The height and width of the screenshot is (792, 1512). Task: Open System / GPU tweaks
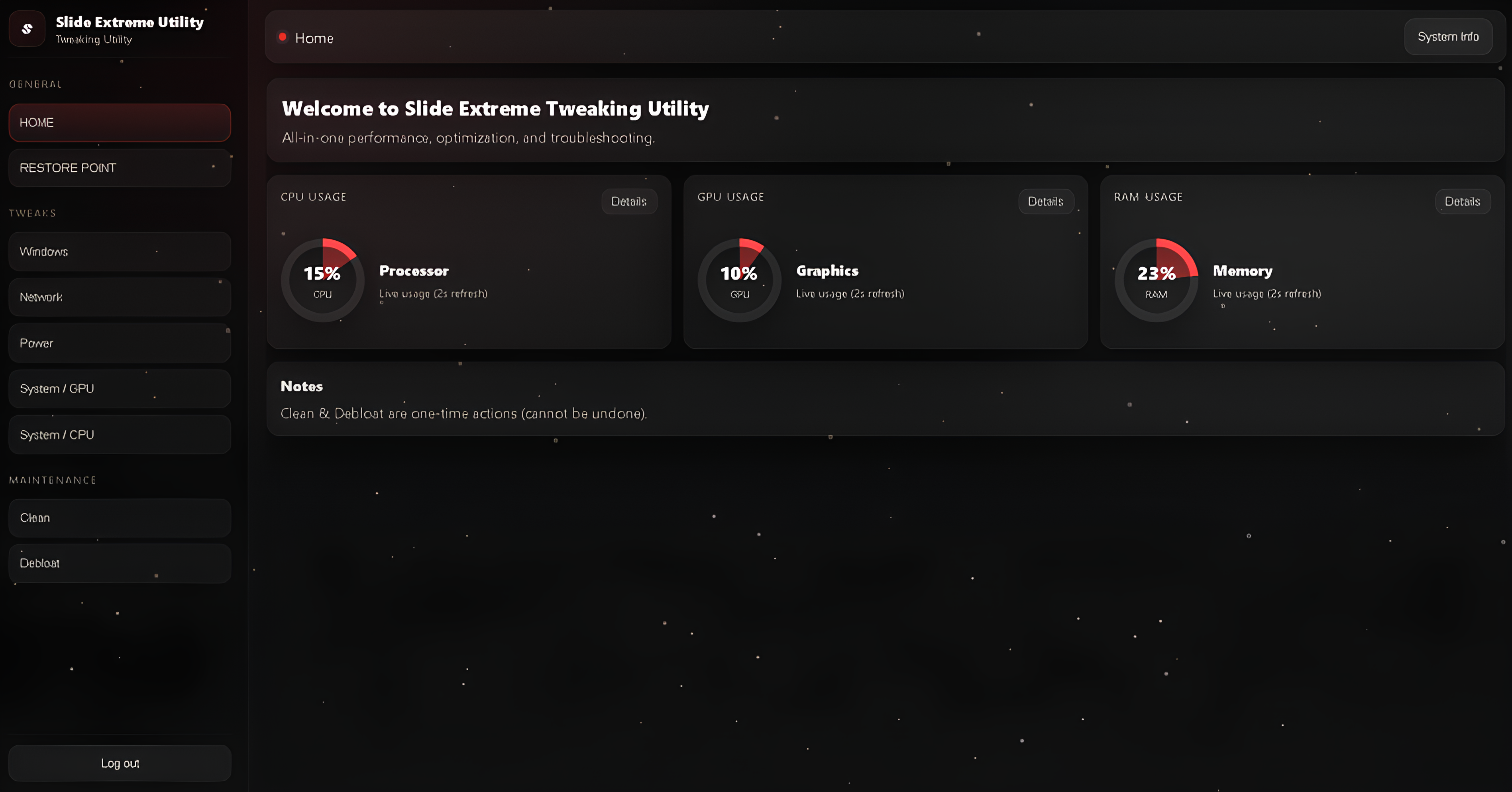(120, 389)
